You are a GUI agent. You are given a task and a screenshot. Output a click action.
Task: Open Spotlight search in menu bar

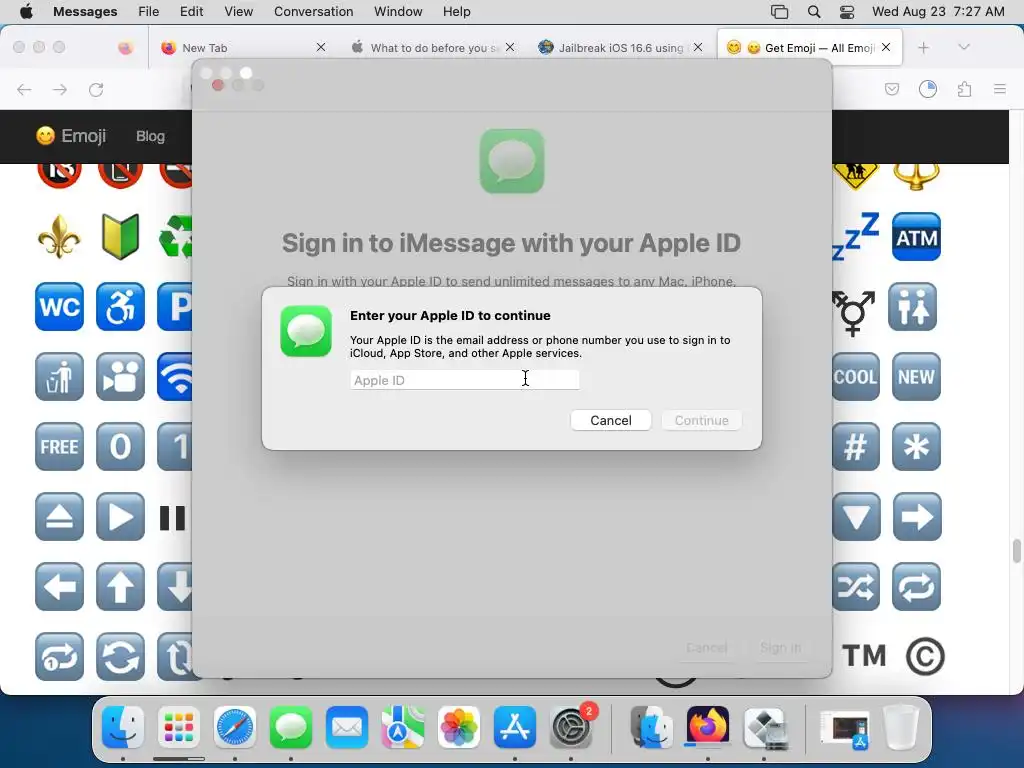pyautogui.click(x=814, y=12)
